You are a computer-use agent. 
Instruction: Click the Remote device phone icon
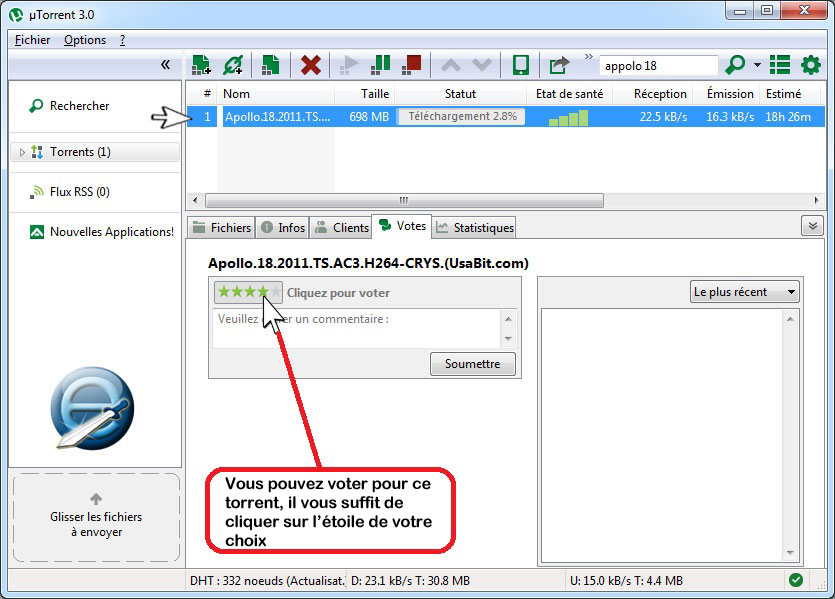pos(521,65)
